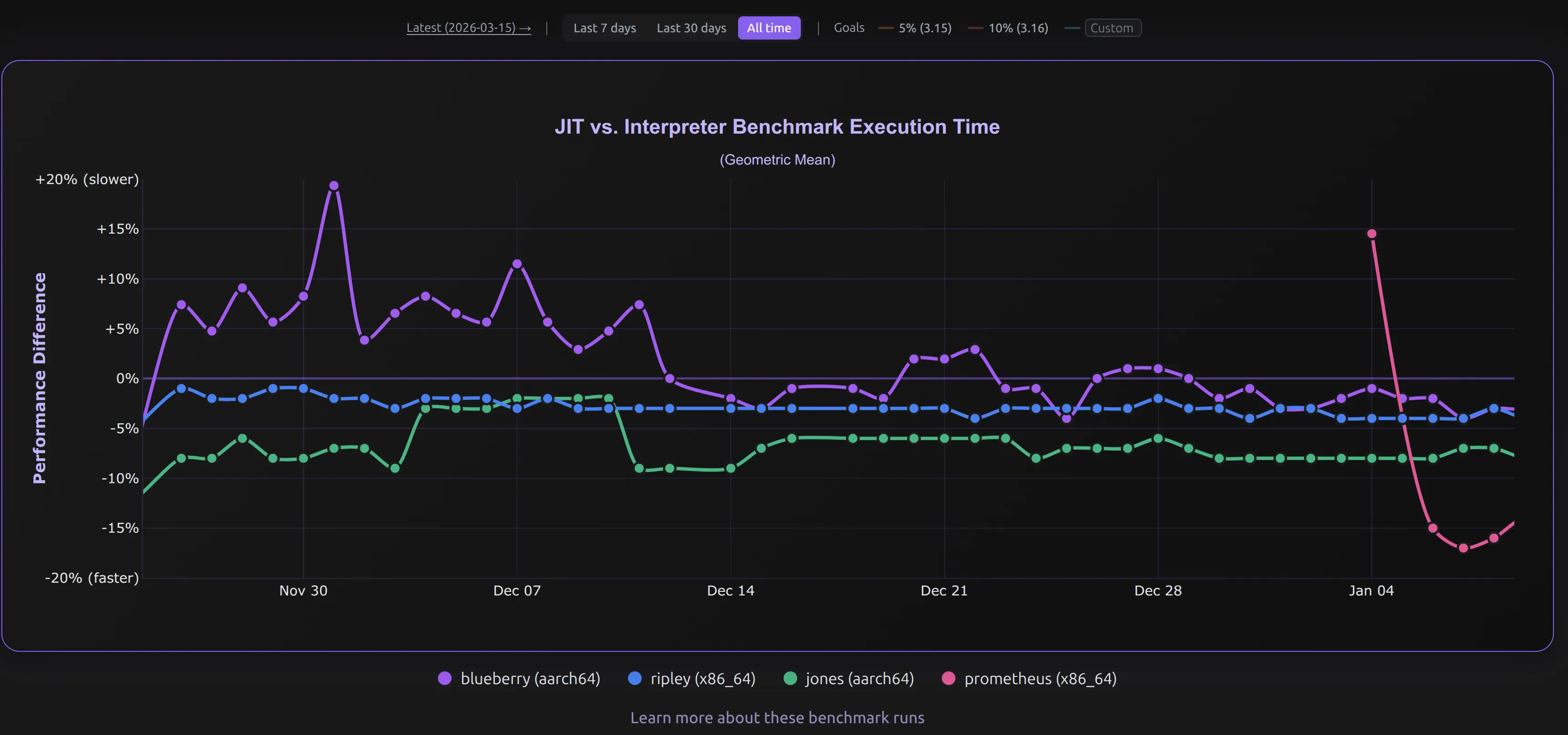Image resolution: width=1568 pixels, height=735 pixels.
Task: Click the ripley (x86_64) legend marker
Action: (x=634, y=679)
